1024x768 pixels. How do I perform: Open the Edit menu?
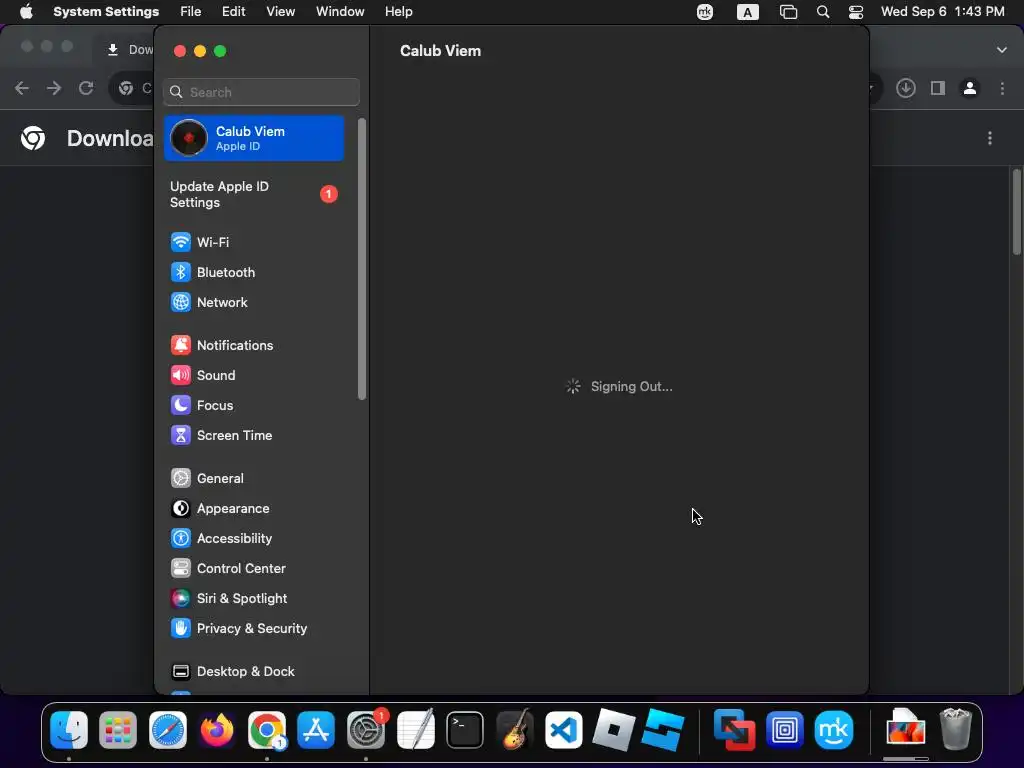[x=233, y=12]
